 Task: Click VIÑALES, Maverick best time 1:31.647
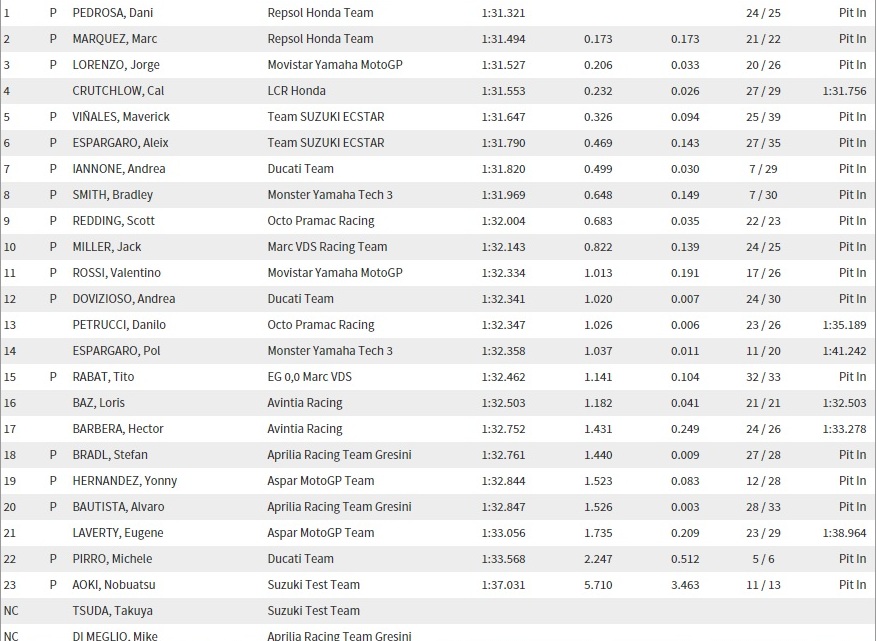click(x=503, y=117)
